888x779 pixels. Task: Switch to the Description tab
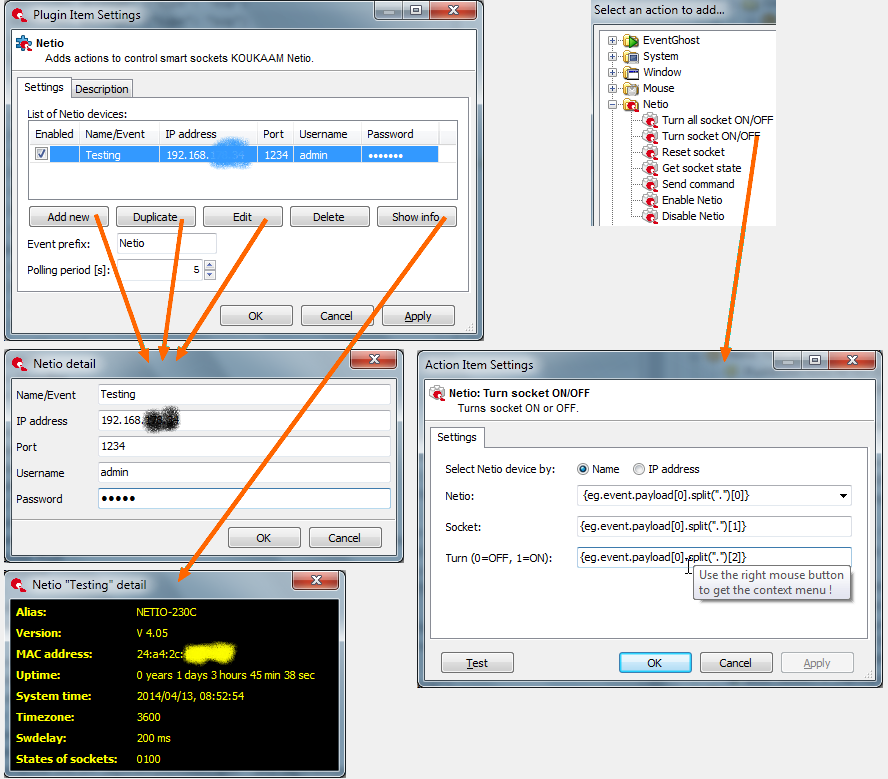102,89
